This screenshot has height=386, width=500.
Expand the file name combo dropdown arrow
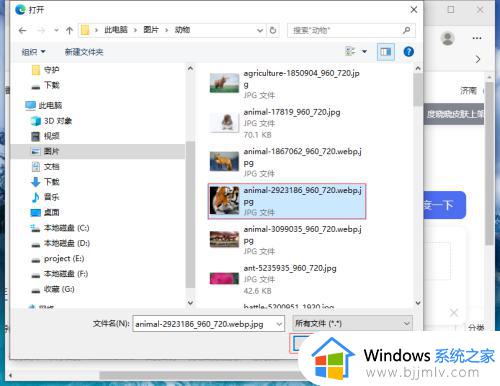point(279,324)
